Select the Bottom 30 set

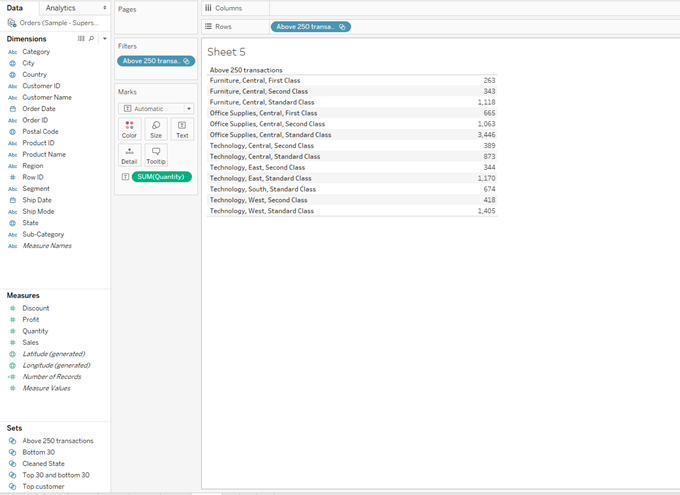point(39,452)
